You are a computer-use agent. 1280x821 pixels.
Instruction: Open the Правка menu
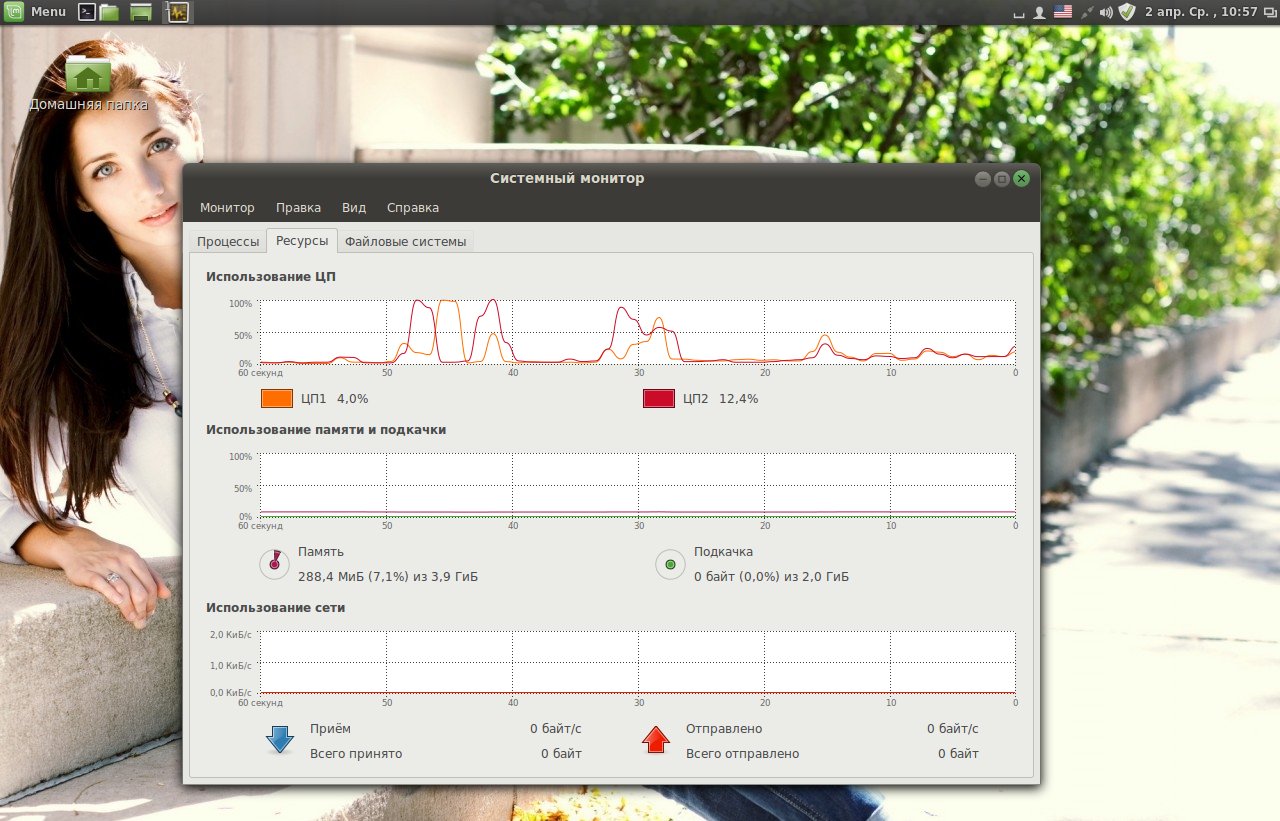click(298, 208)
